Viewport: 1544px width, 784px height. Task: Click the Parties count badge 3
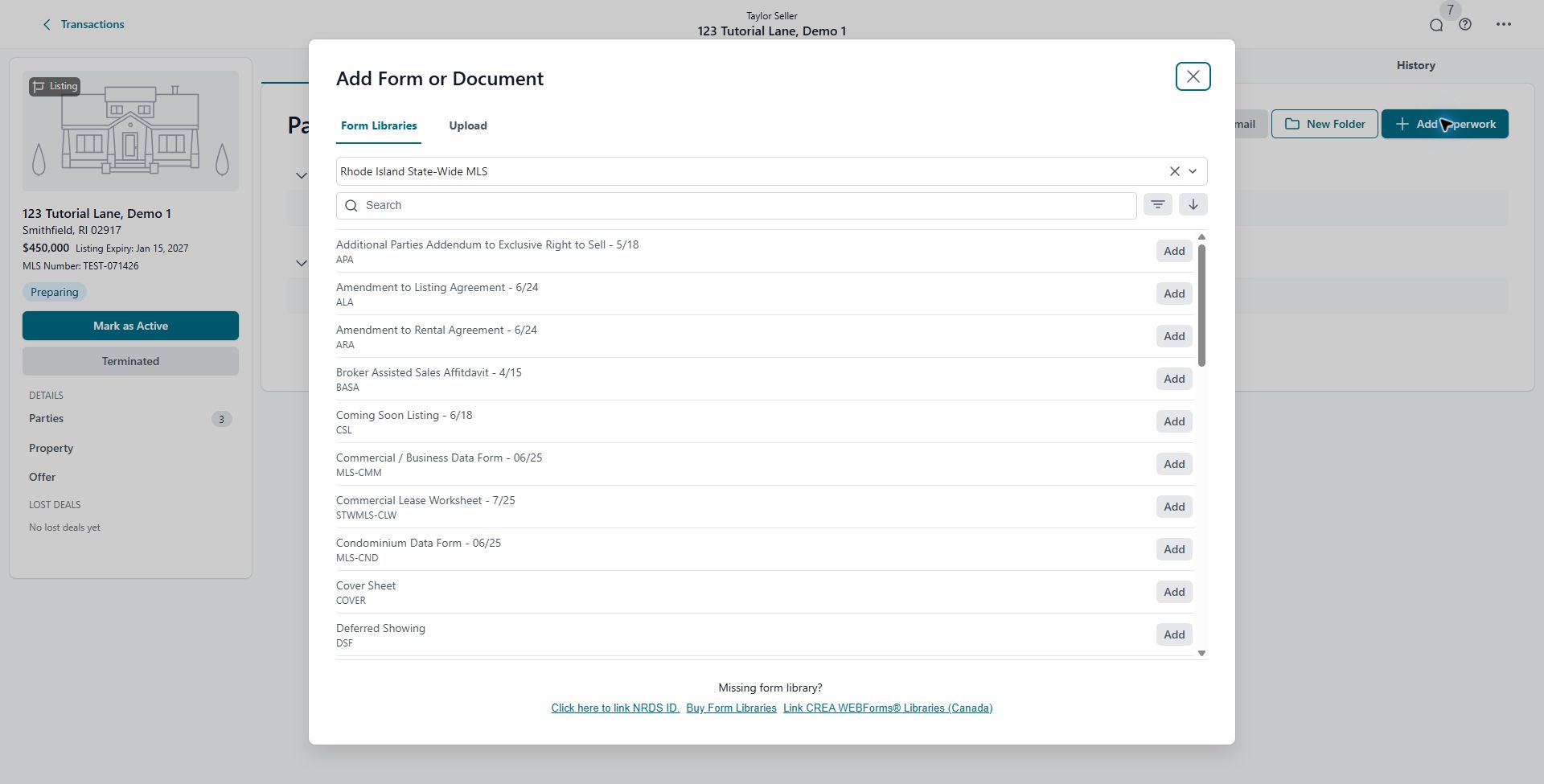[222, 419]
